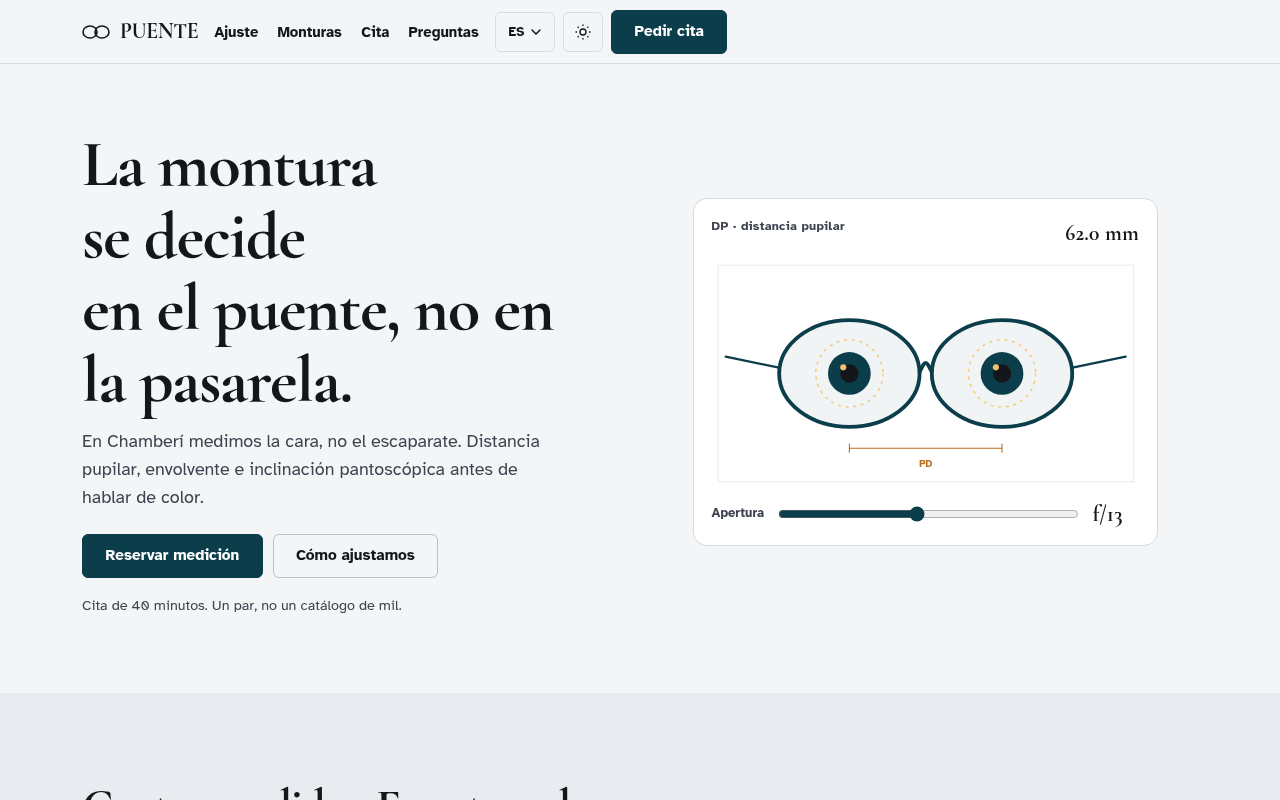1280x800 pixels.
Task: Click the right eye pupil in illustration
Action: 1002,373
